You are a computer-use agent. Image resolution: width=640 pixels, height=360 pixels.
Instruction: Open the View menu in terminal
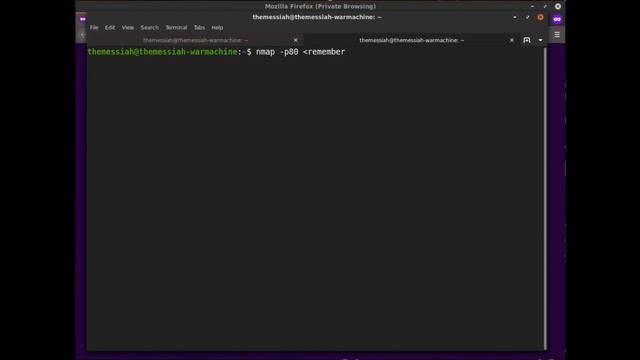128,28
